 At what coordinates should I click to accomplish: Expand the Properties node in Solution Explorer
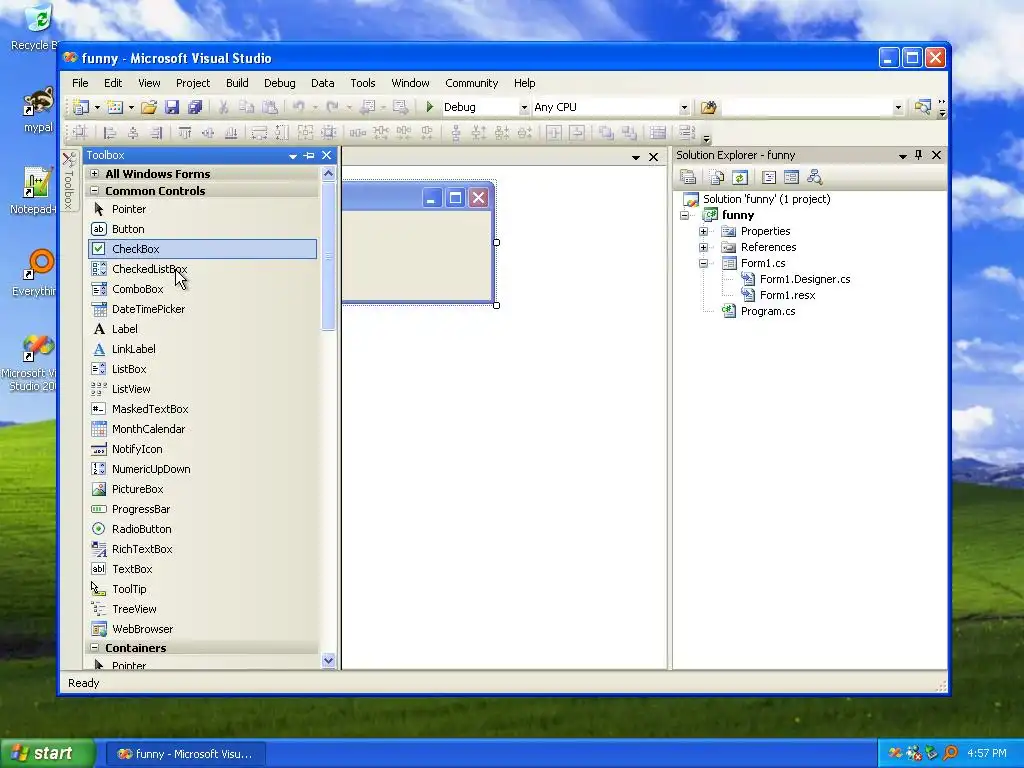coord(703,231)
